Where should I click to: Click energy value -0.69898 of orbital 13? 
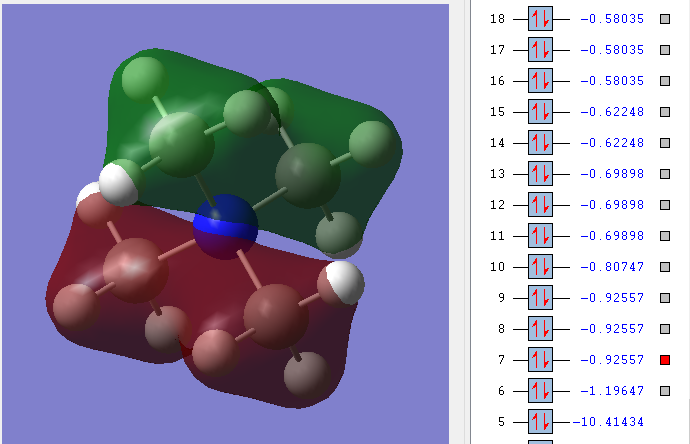tap(612, 174)
